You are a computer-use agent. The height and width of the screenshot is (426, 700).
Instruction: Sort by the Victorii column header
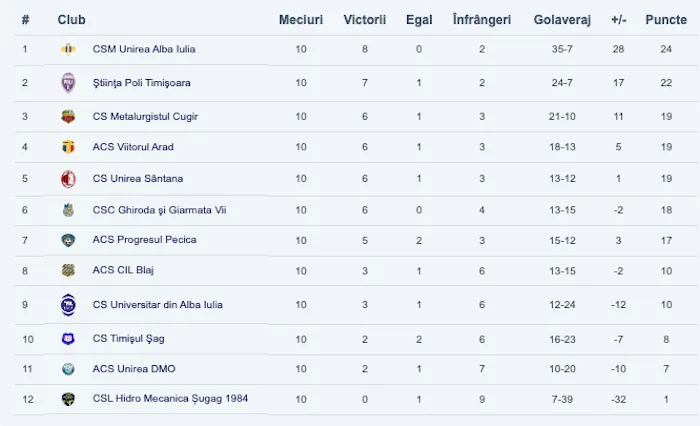tap(365, 19)
